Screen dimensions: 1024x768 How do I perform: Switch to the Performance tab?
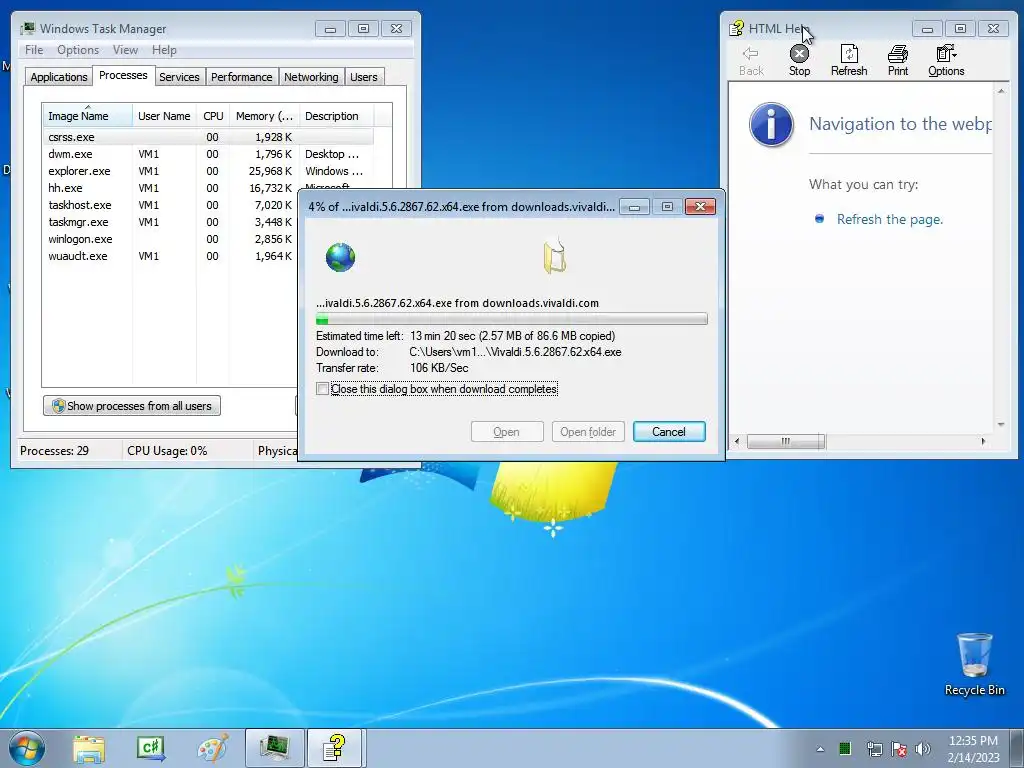242,77
